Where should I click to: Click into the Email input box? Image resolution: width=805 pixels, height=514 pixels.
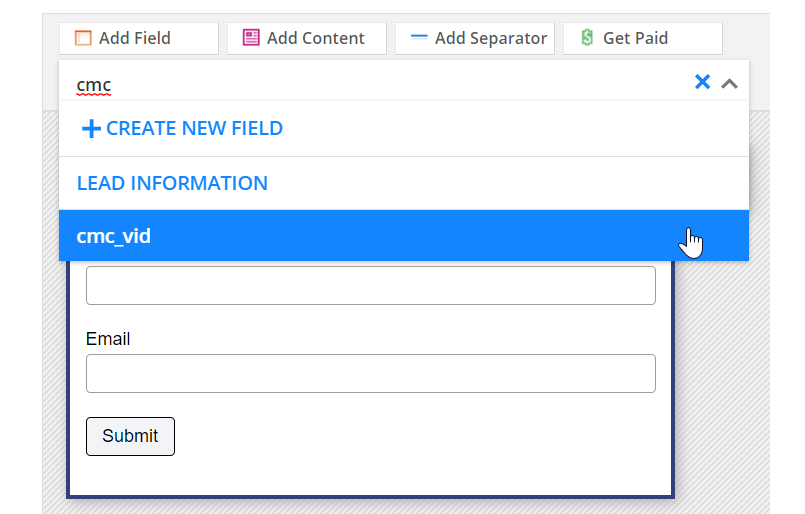[370, 373]
